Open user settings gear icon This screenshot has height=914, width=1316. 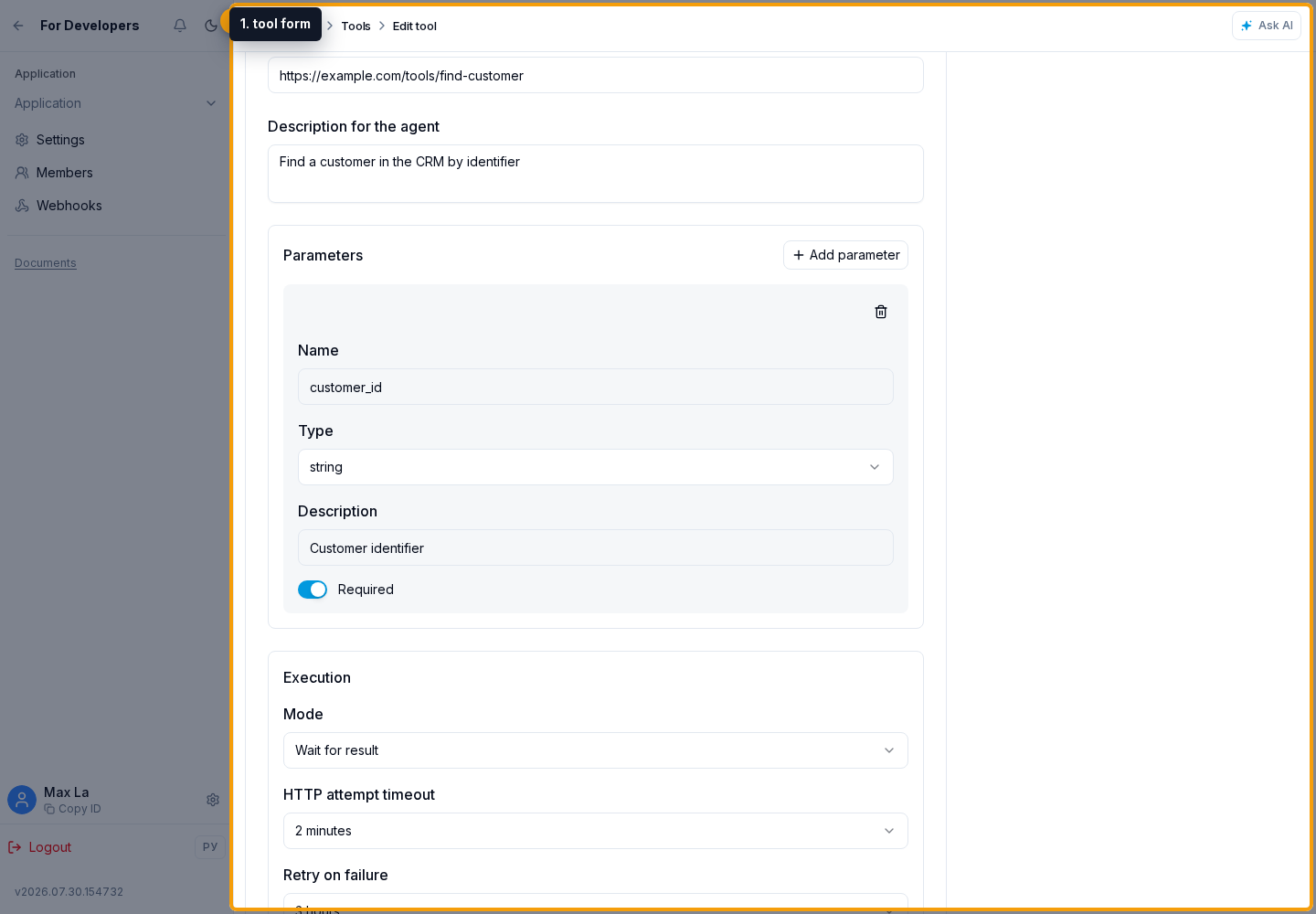213,800
